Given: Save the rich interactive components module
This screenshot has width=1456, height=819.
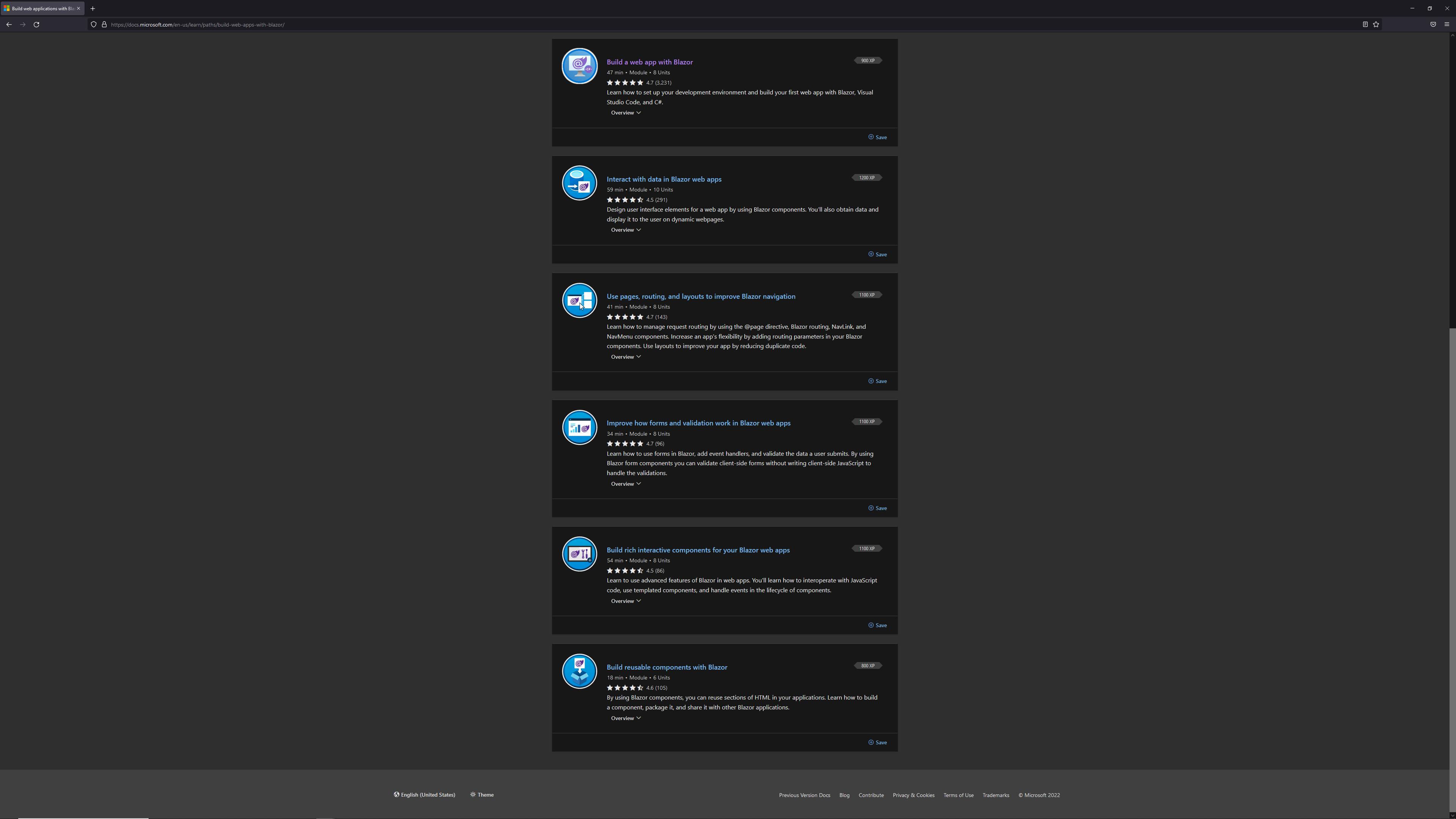Looking at the screenshot, I should [877, 625].
